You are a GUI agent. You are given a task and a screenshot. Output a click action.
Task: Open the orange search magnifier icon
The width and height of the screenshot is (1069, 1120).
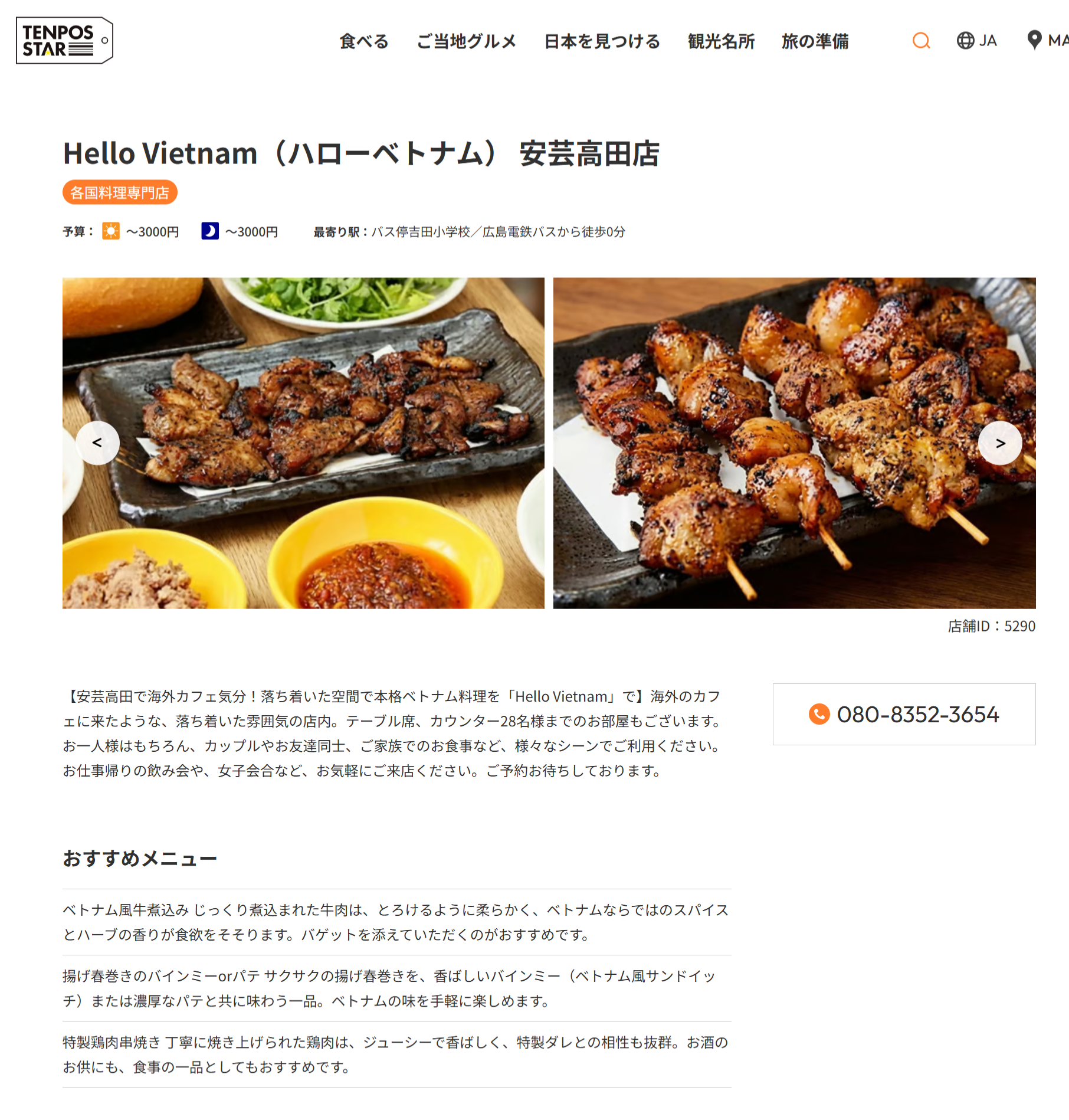pos(921,41)
